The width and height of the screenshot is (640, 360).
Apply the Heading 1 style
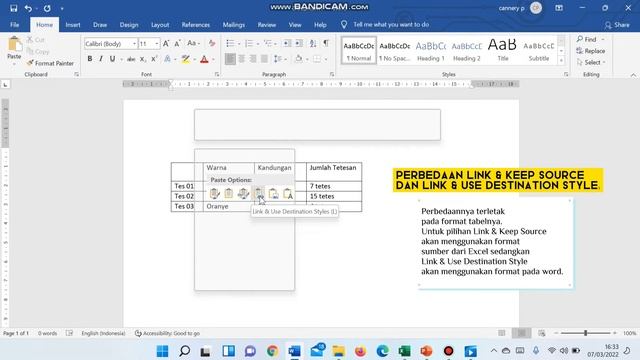pyautogui.click(x=431, y=51)
